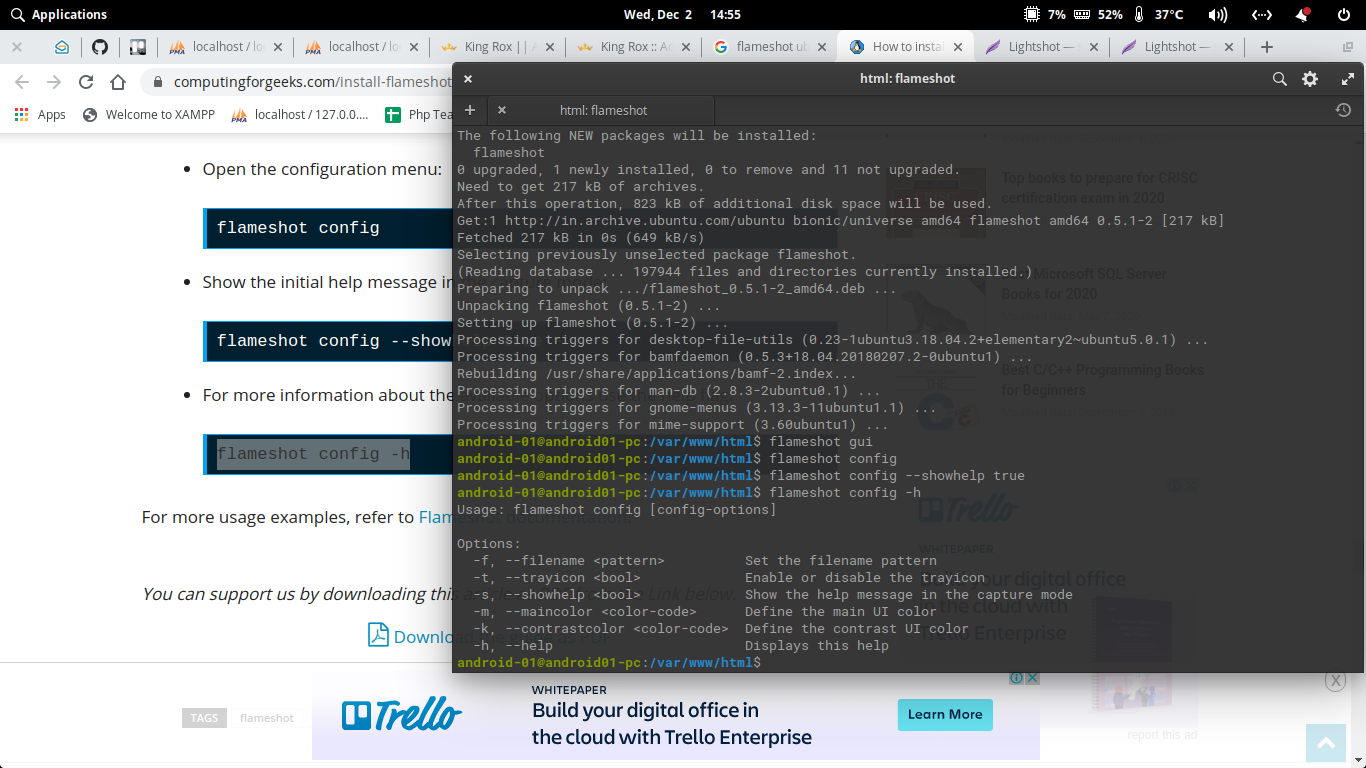Click the date and time indicator
The width and height of the screenshot is (1366, 768).
pos(682,14)
